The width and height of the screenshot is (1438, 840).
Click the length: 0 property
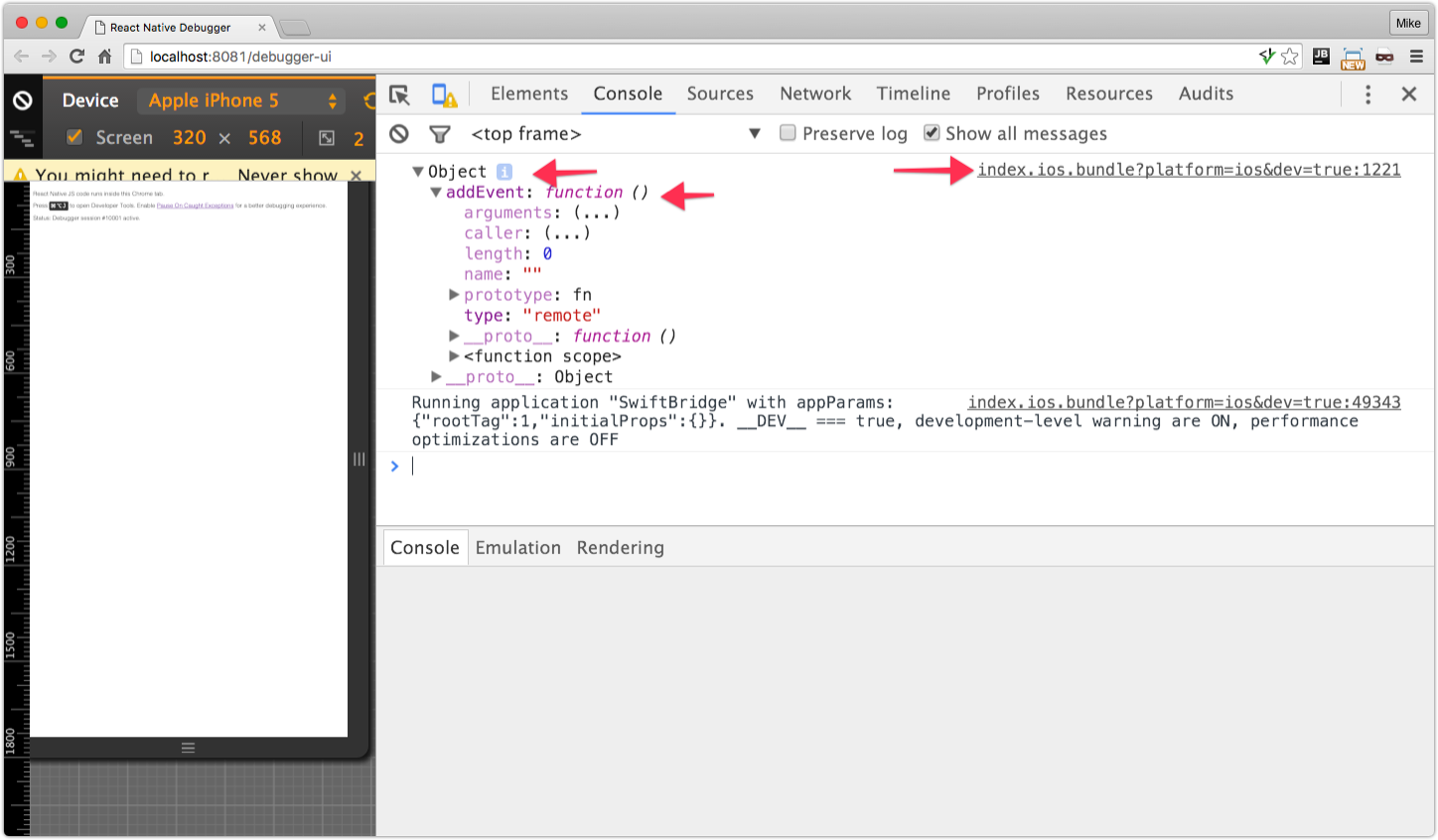pyautogui.click(x=508, y=254)
